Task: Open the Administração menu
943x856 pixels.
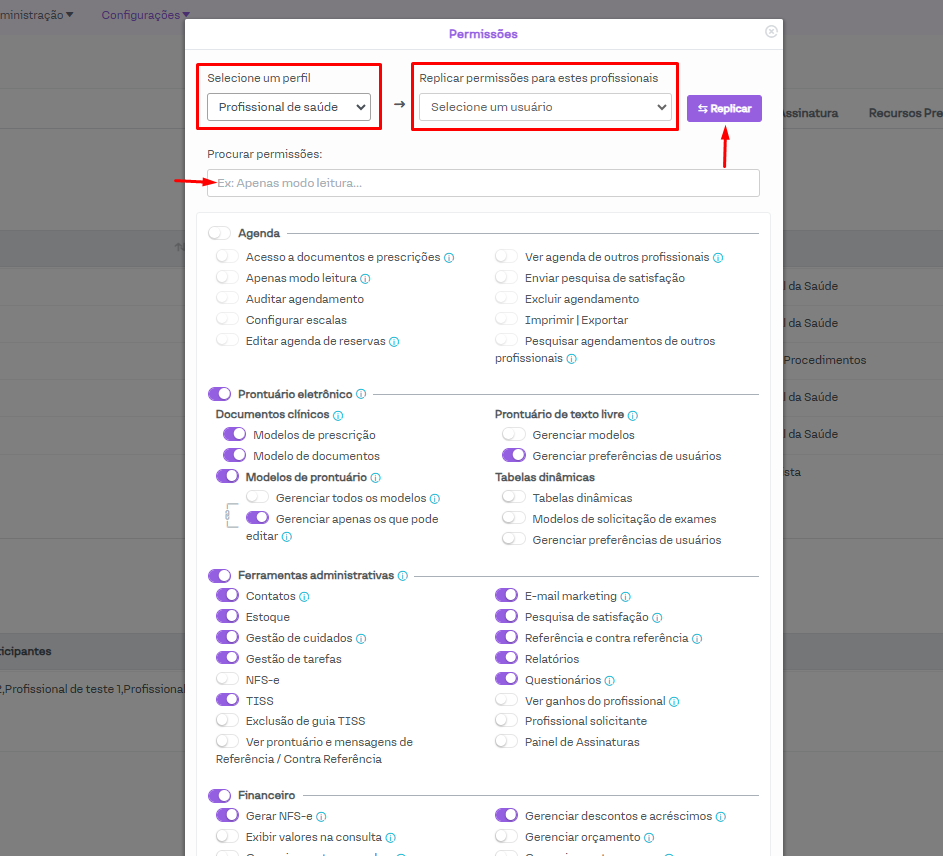Action: [35, 15]
